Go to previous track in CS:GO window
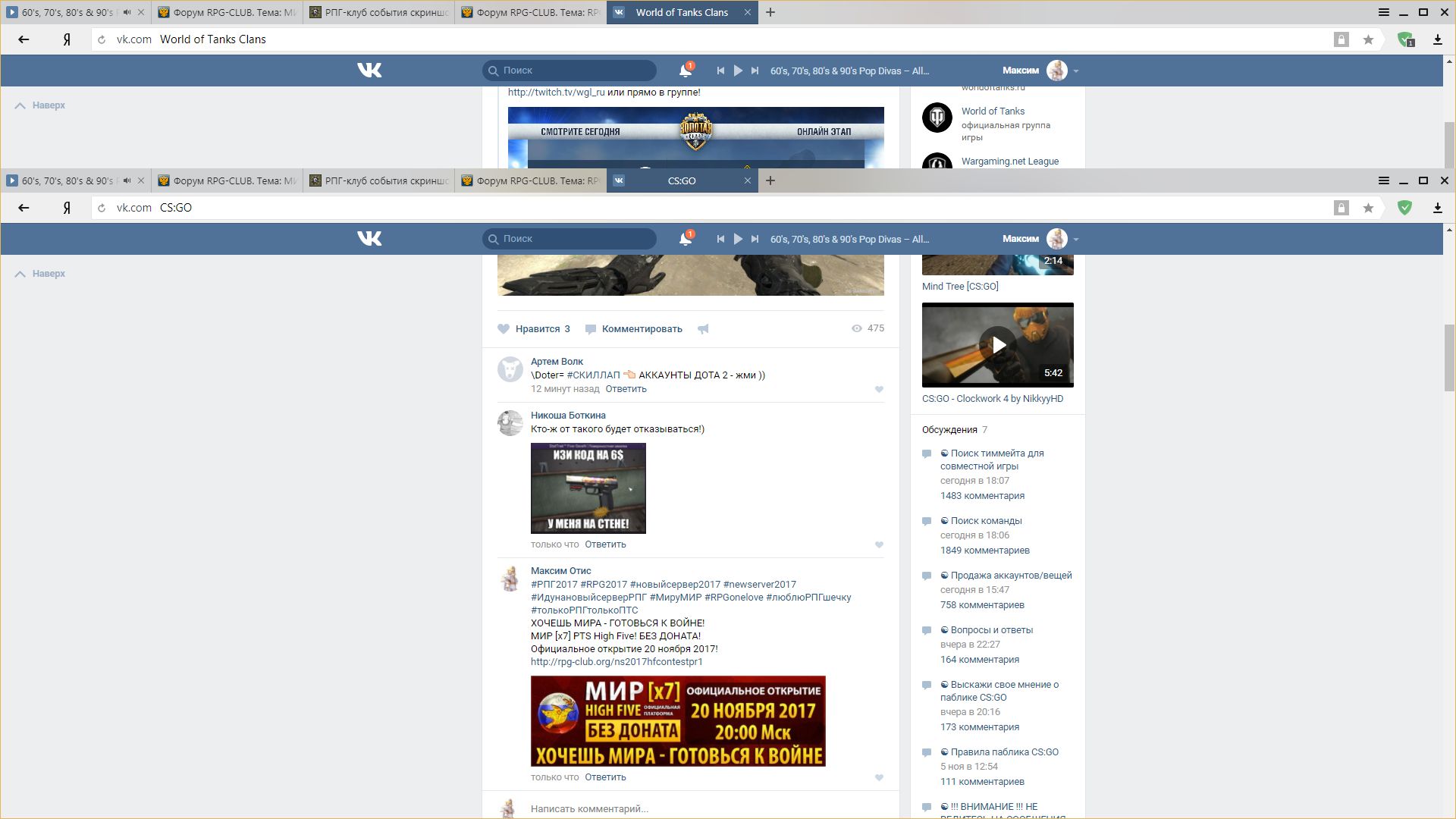This screenshot has height=819, width=1456. (x=720, y=239)
